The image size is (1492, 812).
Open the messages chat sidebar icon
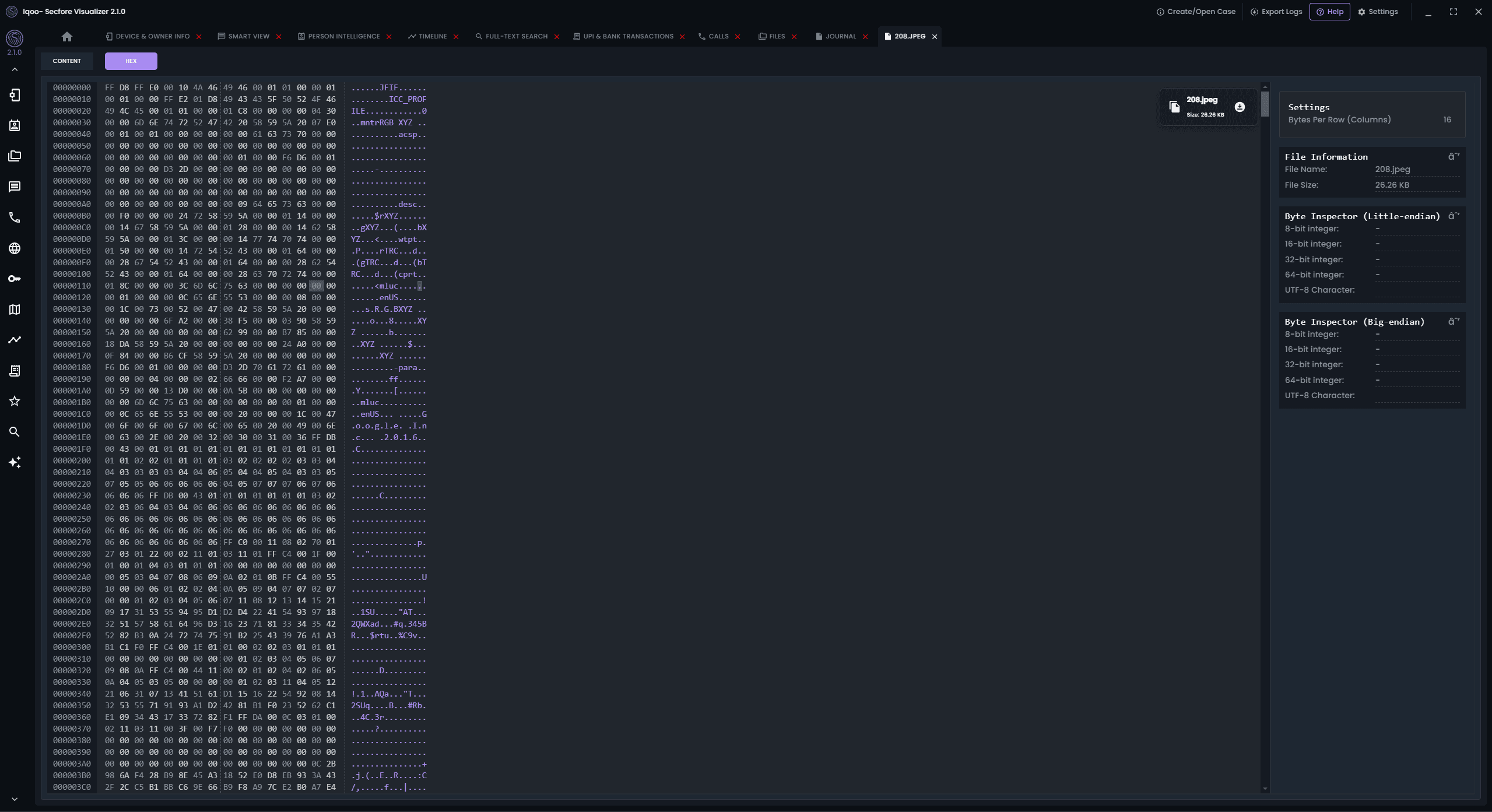click(x=15, y=187)
